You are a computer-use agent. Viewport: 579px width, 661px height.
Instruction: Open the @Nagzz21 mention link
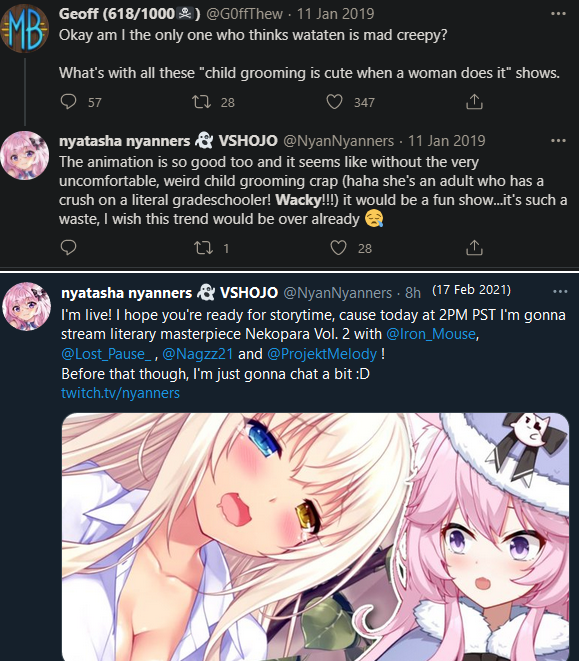point(197,353)
